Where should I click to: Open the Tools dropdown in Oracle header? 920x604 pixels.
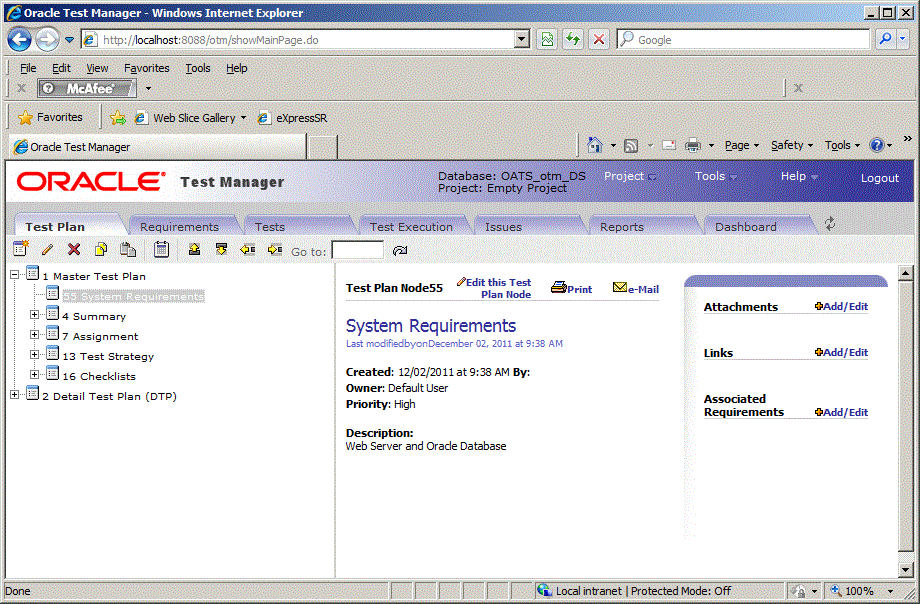tap(716, 176)
